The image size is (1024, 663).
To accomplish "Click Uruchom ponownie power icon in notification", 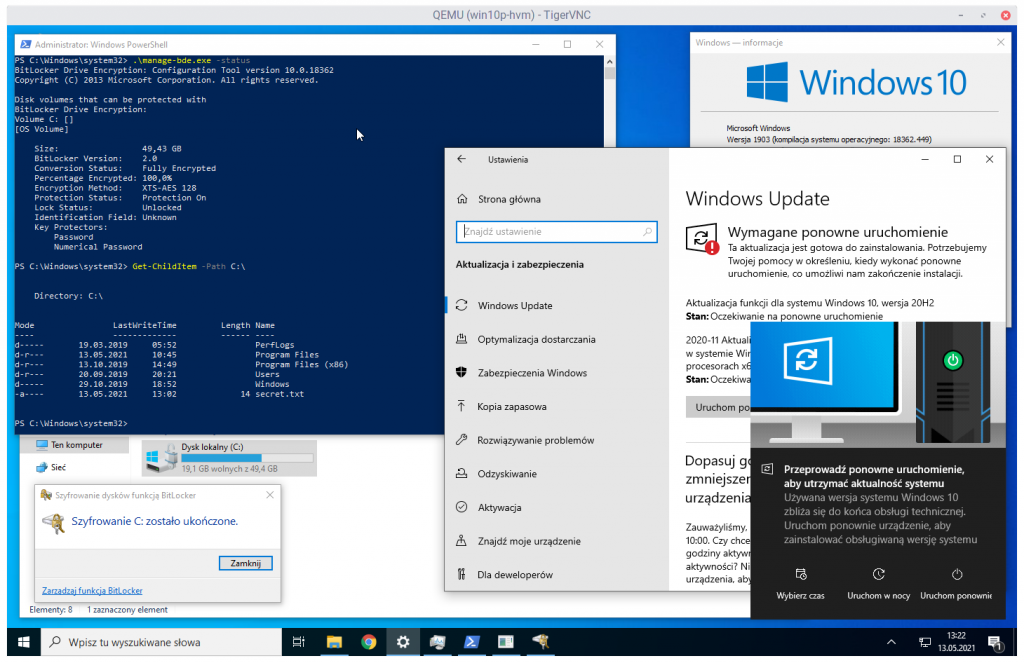I will [957, 575].
